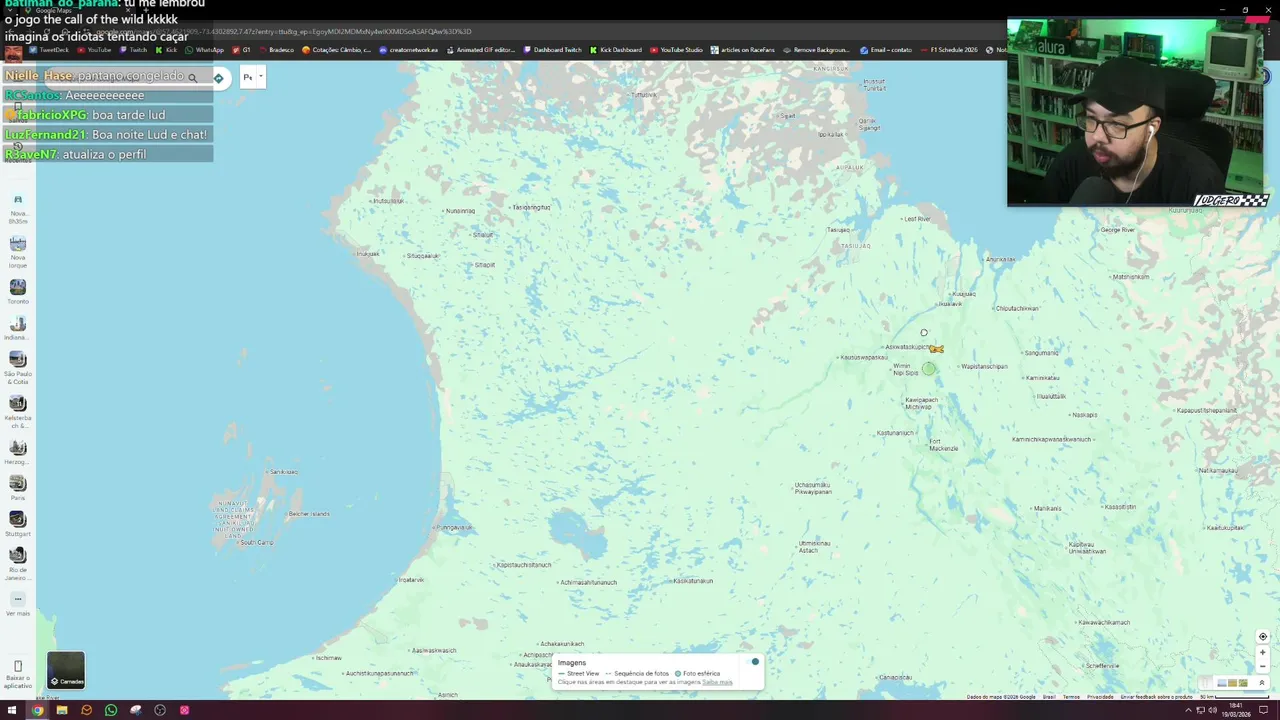Open the Camadas layers thumbnail

66,670
